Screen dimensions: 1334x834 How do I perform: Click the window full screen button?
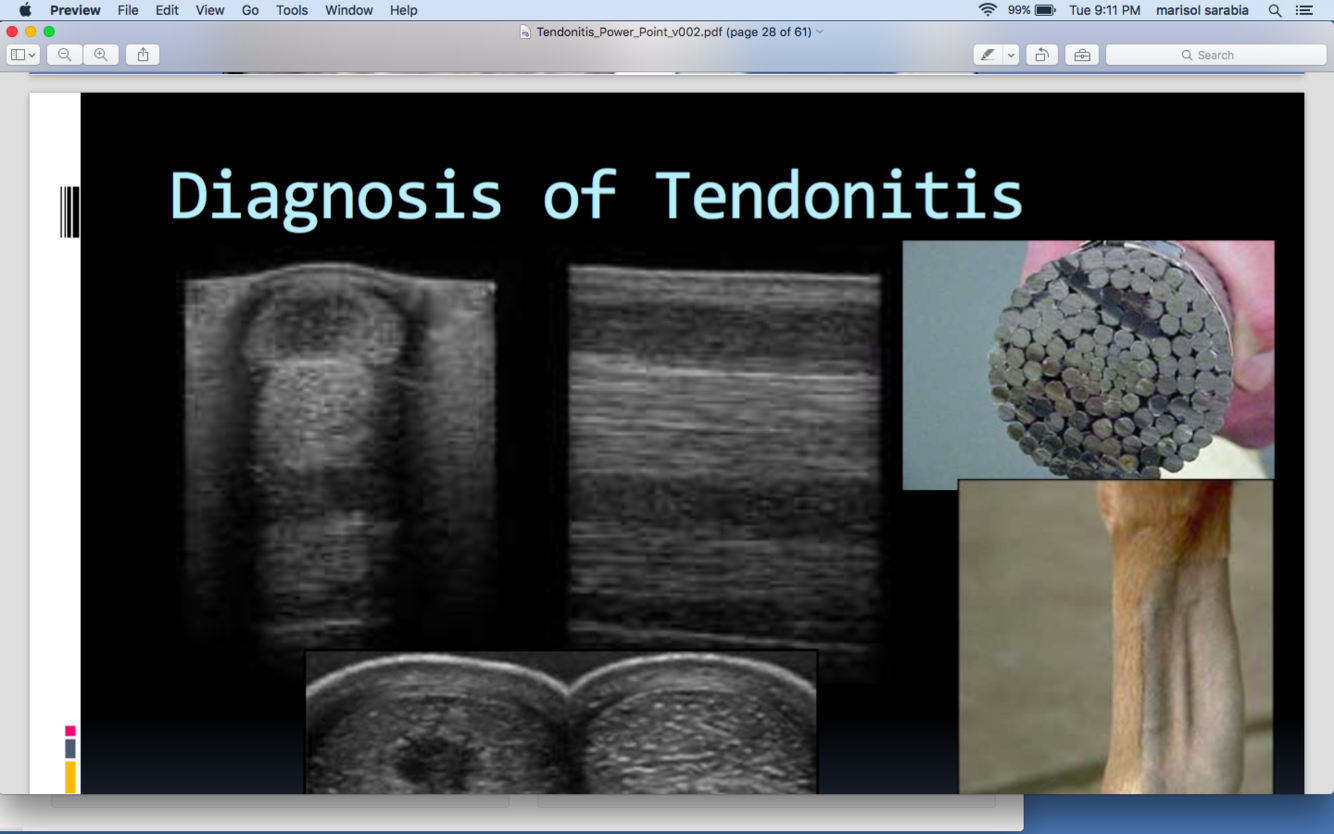click(x=49, y=32)
